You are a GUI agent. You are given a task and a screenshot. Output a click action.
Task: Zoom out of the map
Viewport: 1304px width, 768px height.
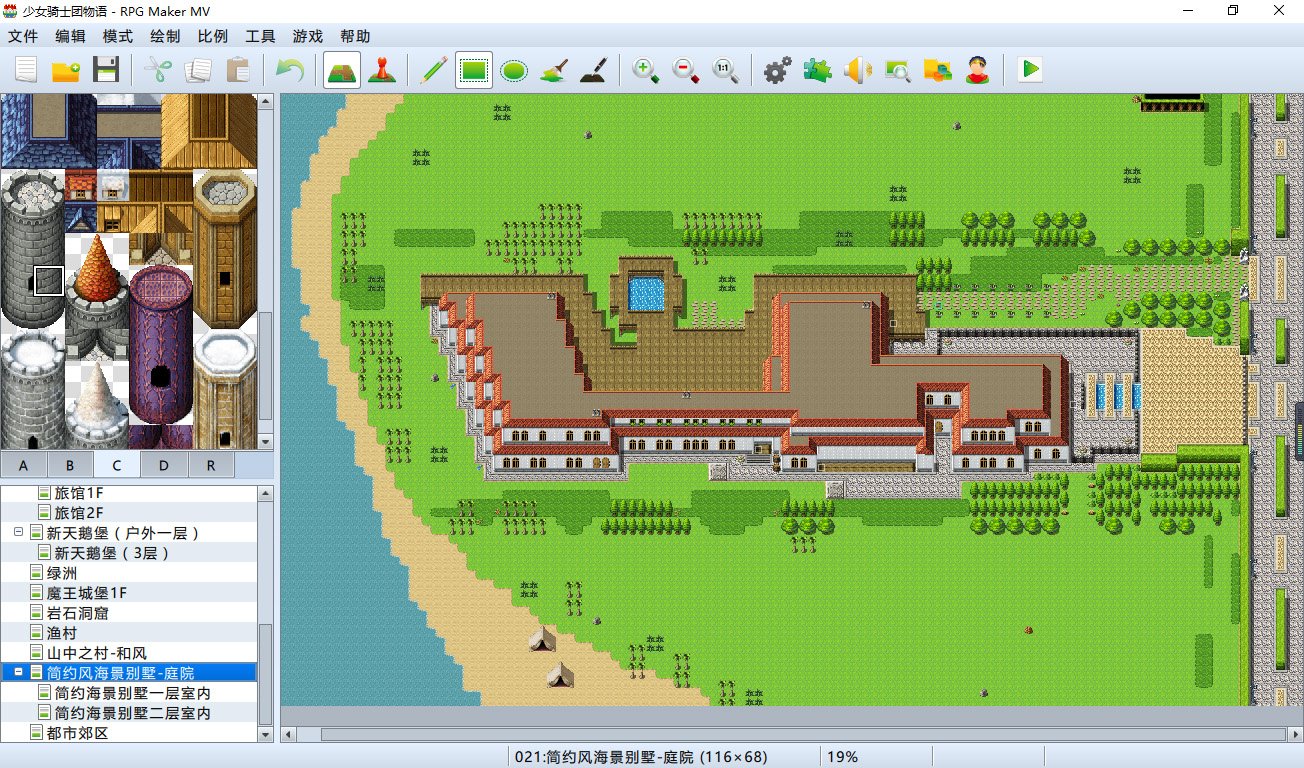click(x=685, y=70)
